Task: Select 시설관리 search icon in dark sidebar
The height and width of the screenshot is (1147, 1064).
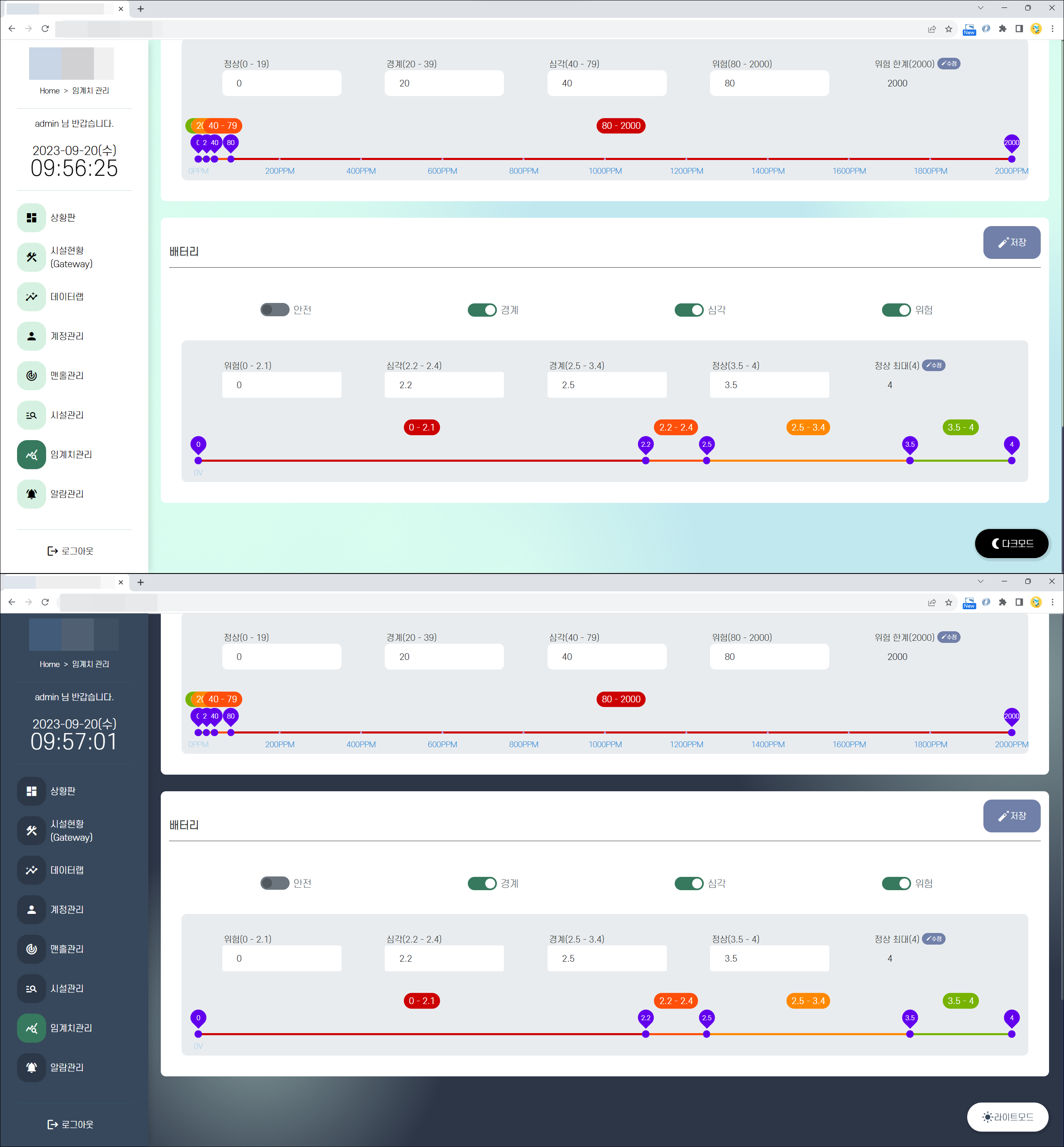Action: coord(31,988)
